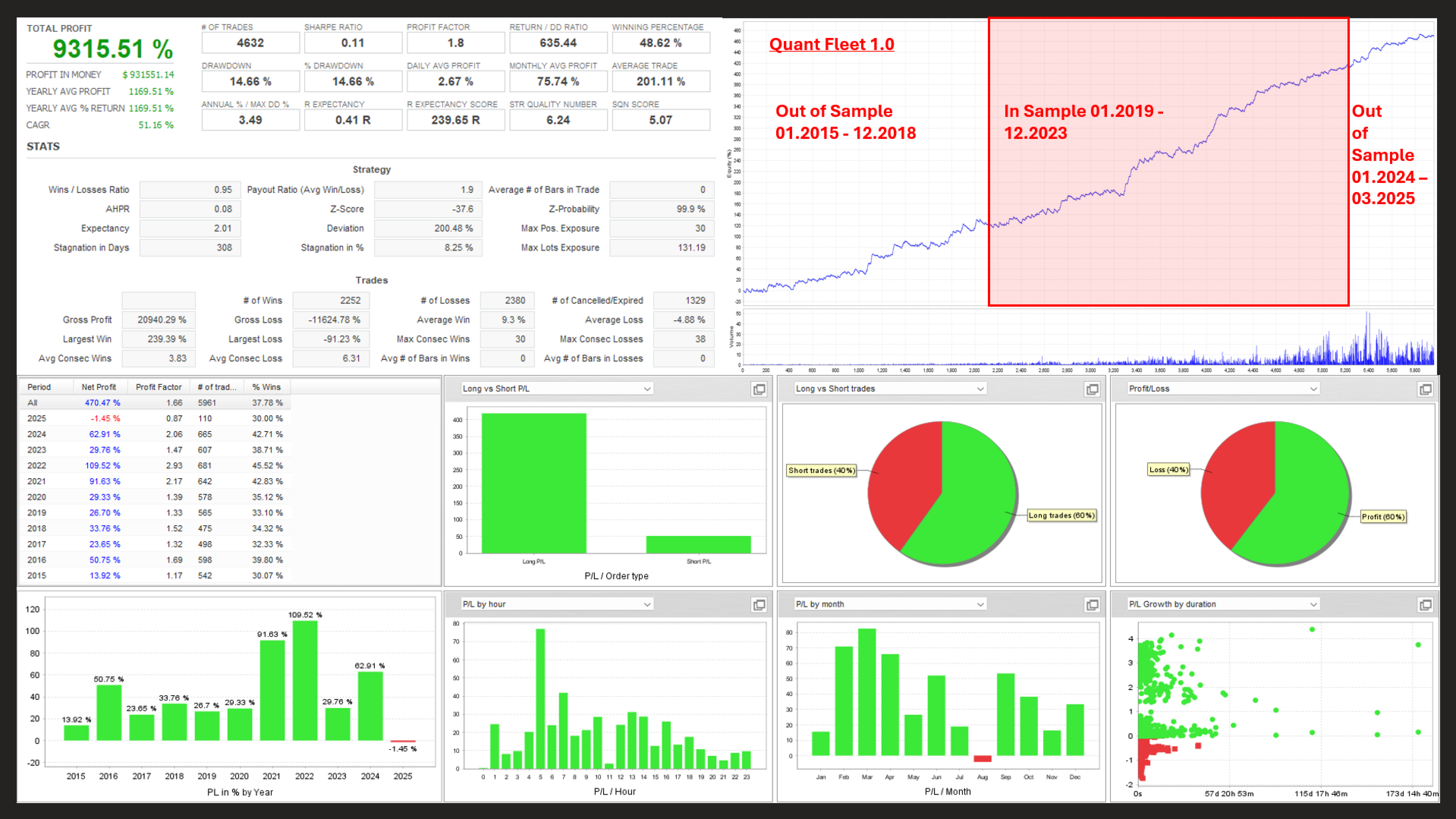Viewport: 1456px width, 819px height.
Task: Click the Return / DD Ratio value 635.44
Action: pyautogui.click(x=558, y=43)
